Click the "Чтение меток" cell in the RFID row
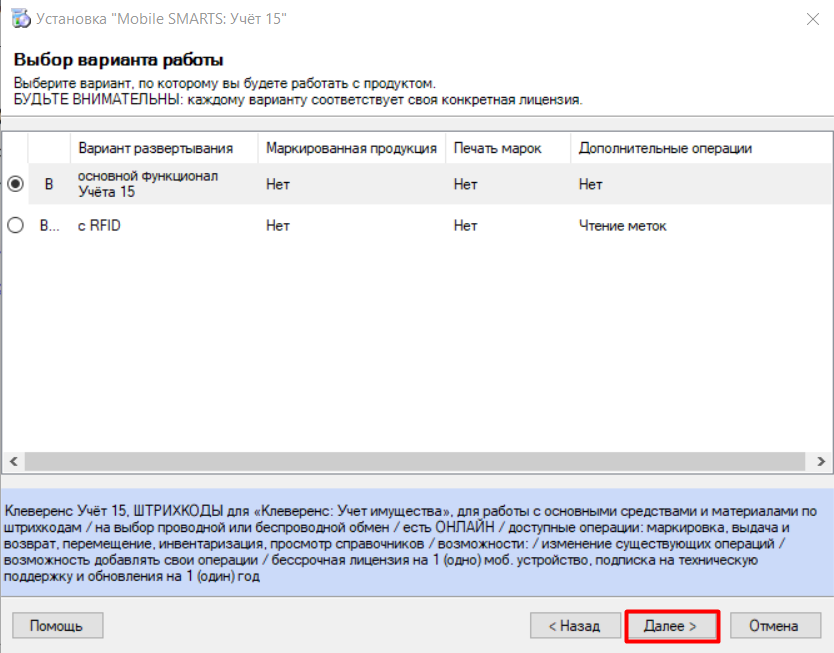Image resolution: width=834 pixels, height=653 pixels. [622, 226]
